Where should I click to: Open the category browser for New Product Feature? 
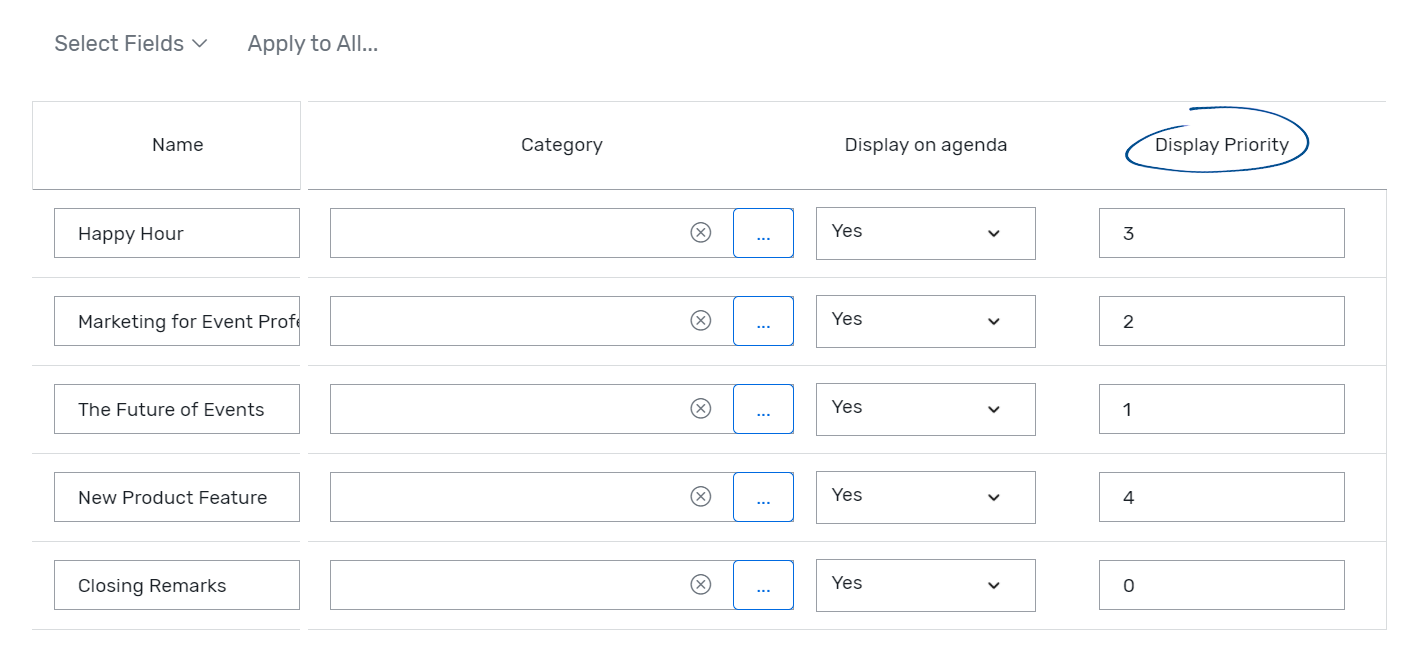pyautogui.click(x=763, y=497)
